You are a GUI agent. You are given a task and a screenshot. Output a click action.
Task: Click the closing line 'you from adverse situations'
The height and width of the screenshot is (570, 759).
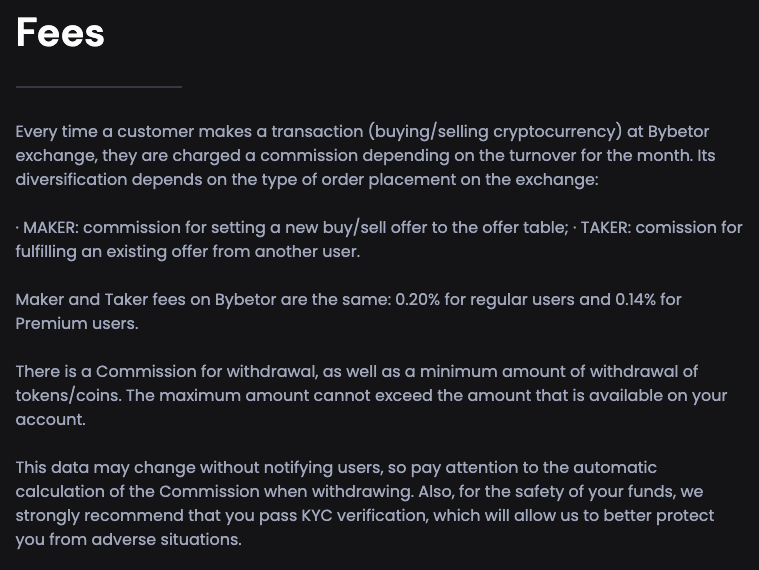click(x=128, y=540)
